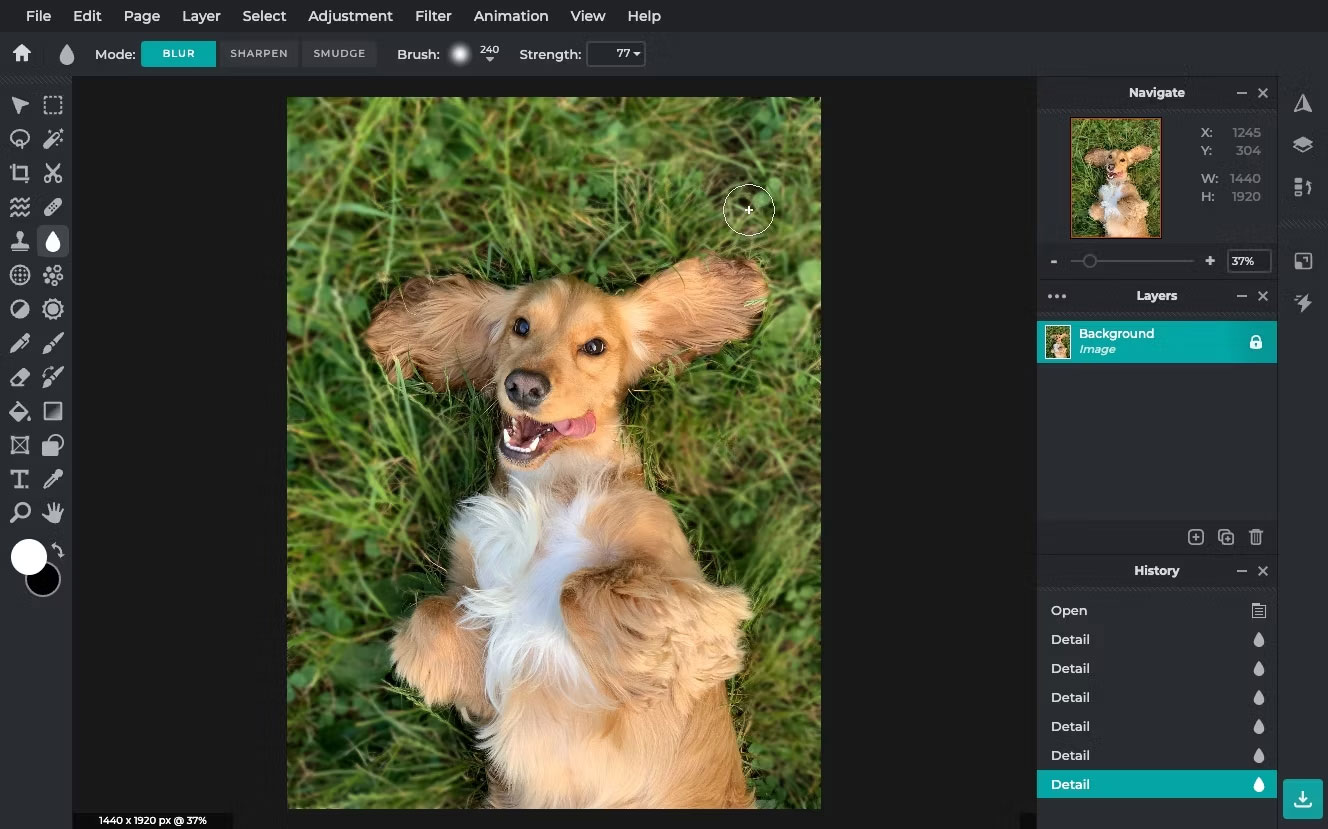The width and height of the screenshot is (1328, 829).
Task: Create a new layer
Action: pos(1196,537)
